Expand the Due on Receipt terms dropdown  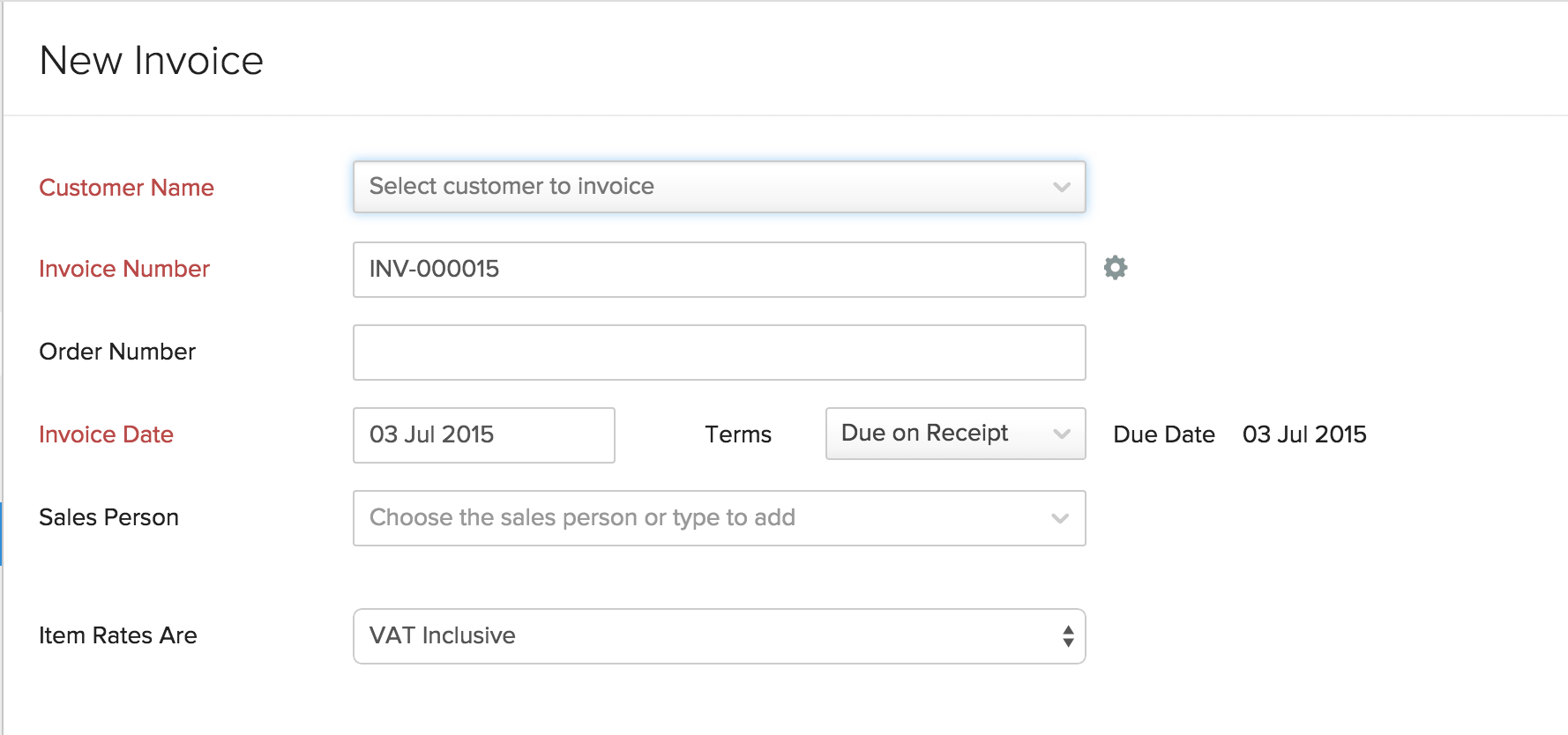(x=955, y=434)
